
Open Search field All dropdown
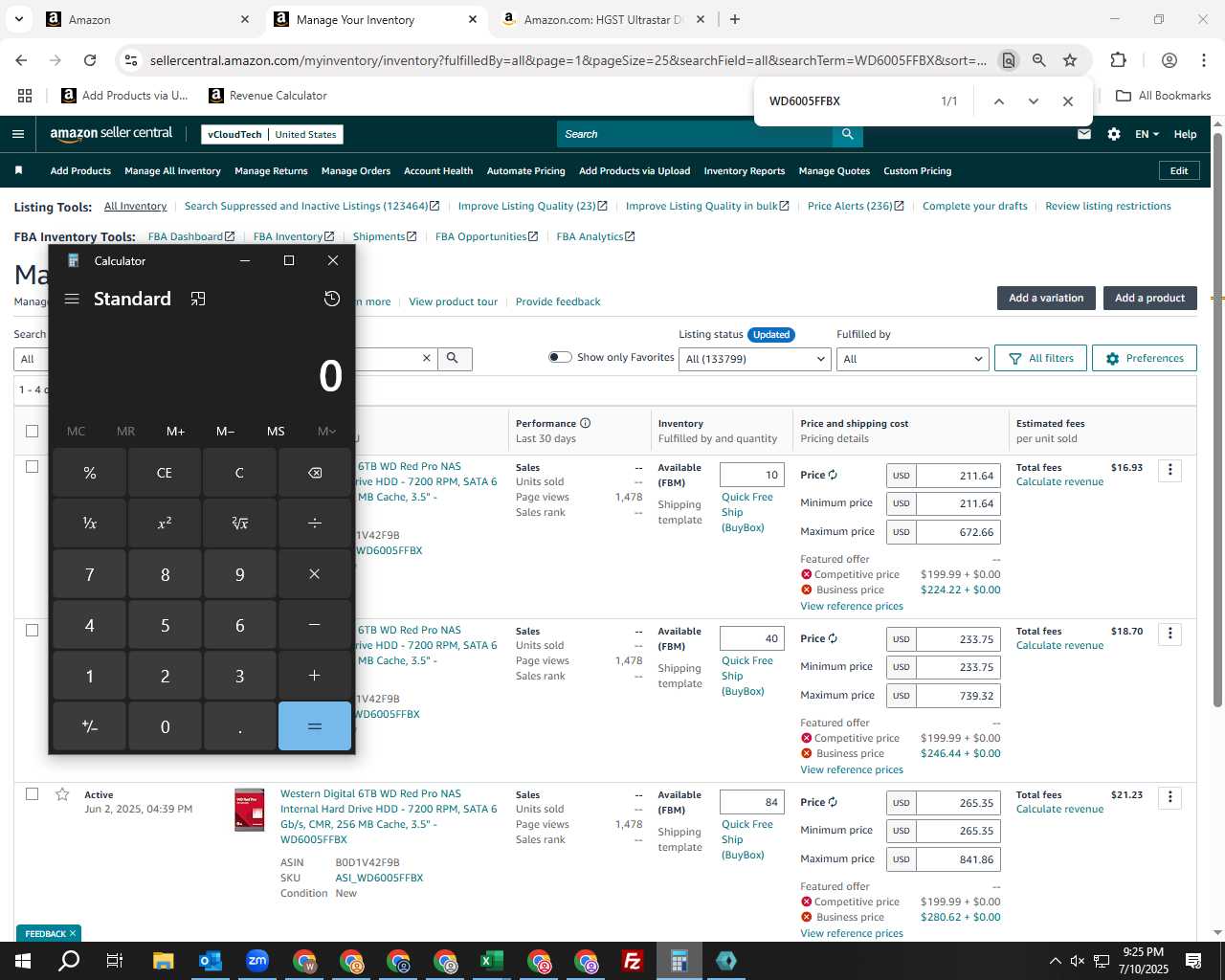coord(31,359)
